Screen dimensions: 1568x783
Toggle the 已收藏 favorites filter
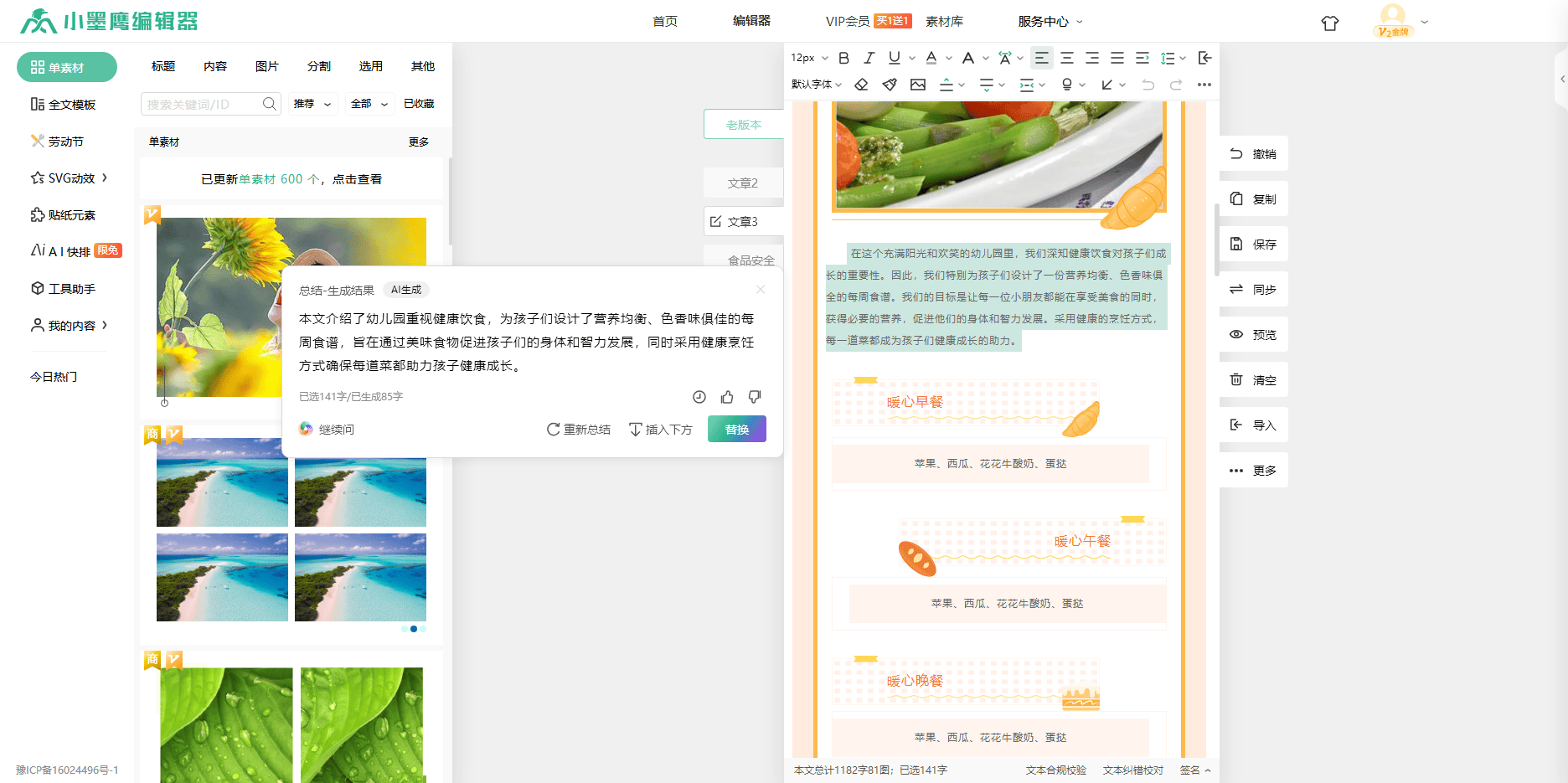[419, 104]
